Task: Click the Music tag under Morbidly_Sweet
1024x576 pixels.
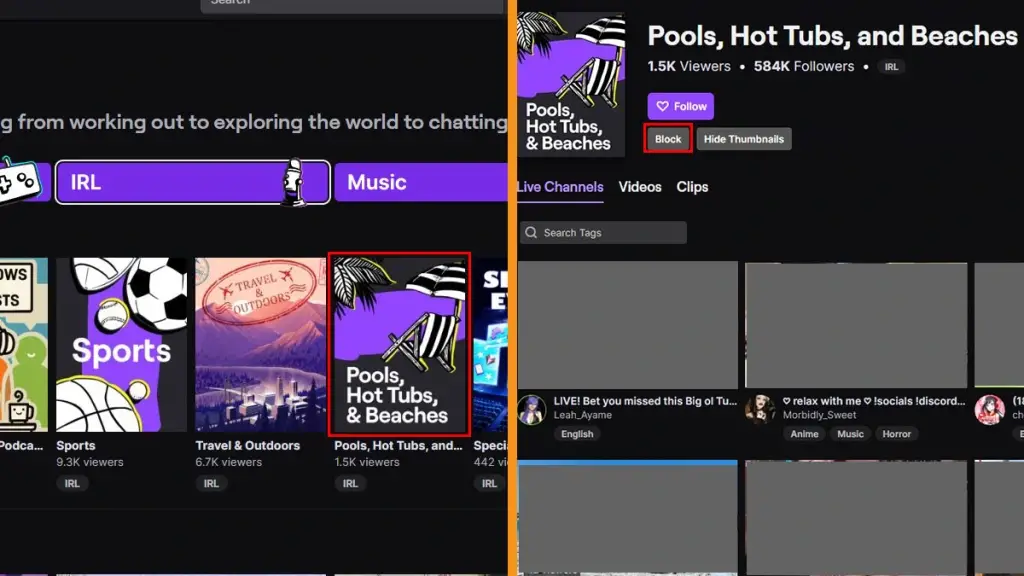Action: pos(850,434)
